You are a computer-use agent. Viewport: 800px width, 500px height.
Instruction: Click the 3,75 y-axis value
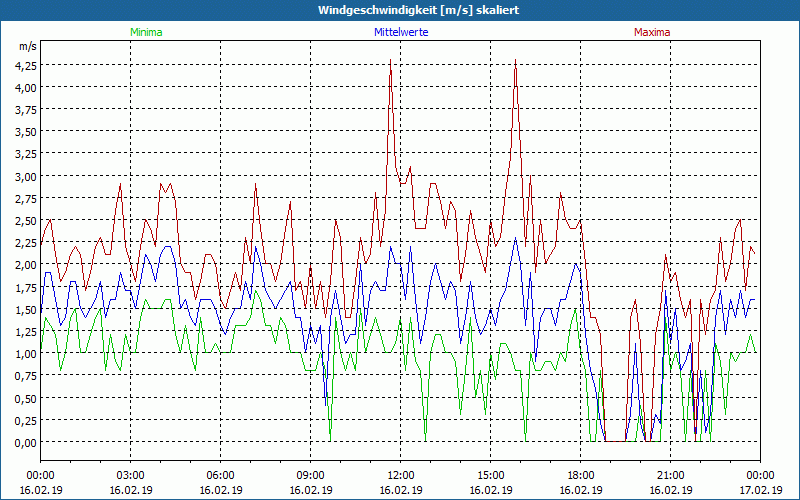click(x=26, y=109)
